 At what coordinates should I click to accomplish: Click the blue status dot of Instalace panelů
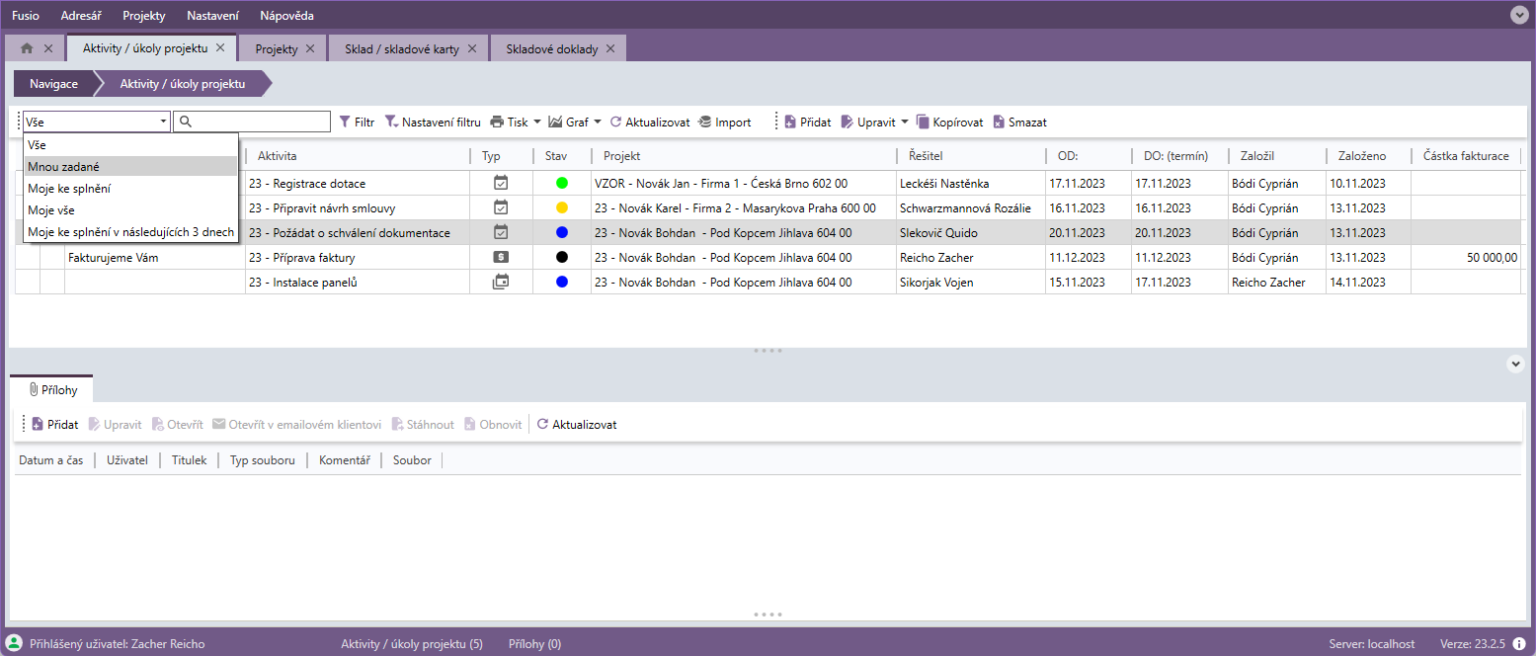click(x=562, y=282)
